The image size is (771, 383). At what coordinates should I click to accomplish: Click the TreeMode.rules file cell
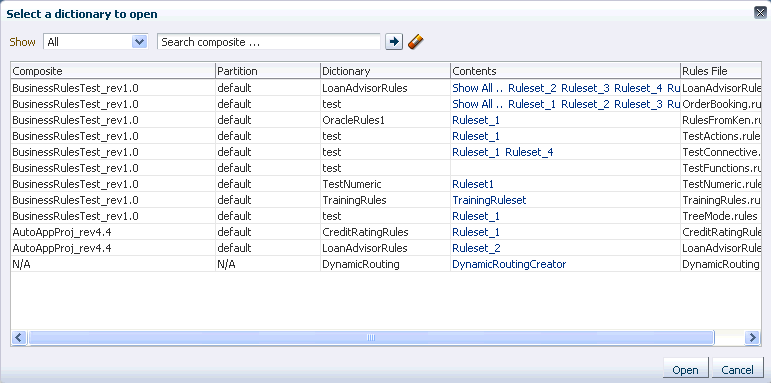(x=721, y=216)
